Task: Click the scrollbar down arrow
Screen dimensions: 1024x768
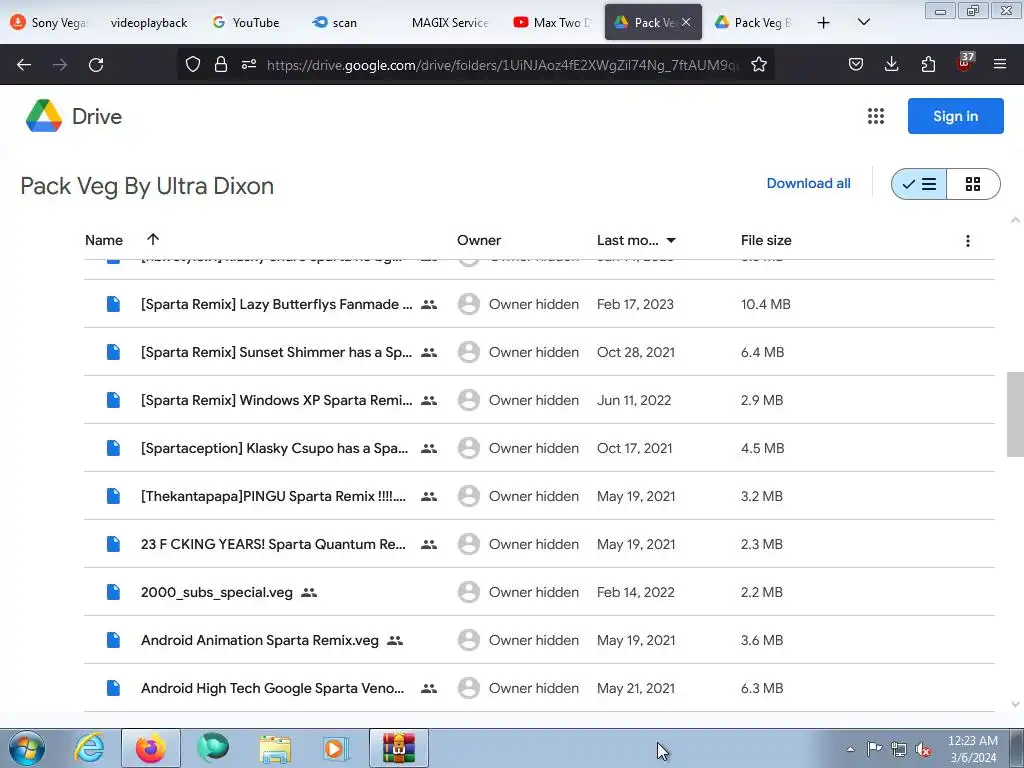Action: tap(1015, 704)
